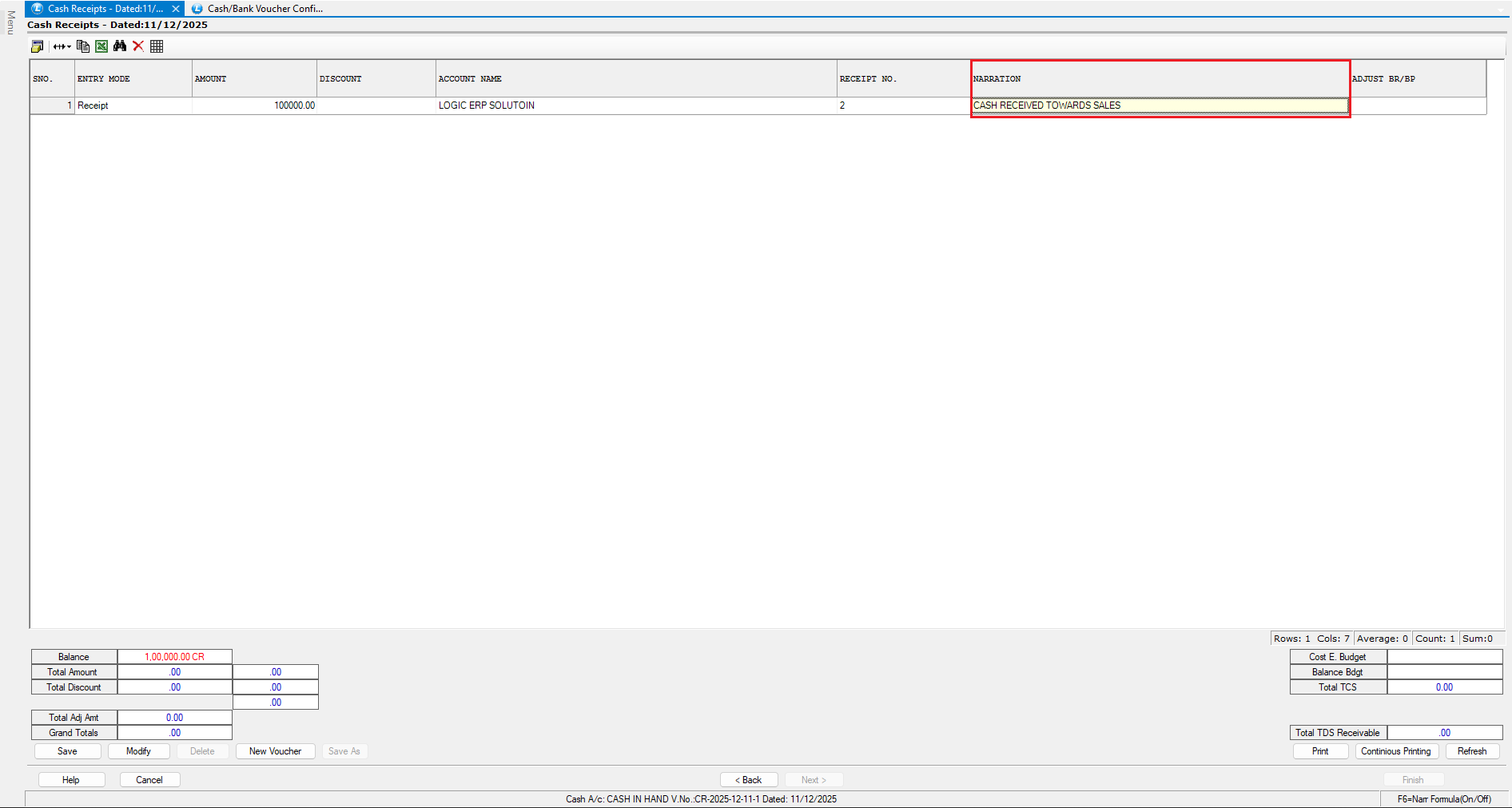
Task: Click the Narration cell of row 1
Action: [1159, 105]
